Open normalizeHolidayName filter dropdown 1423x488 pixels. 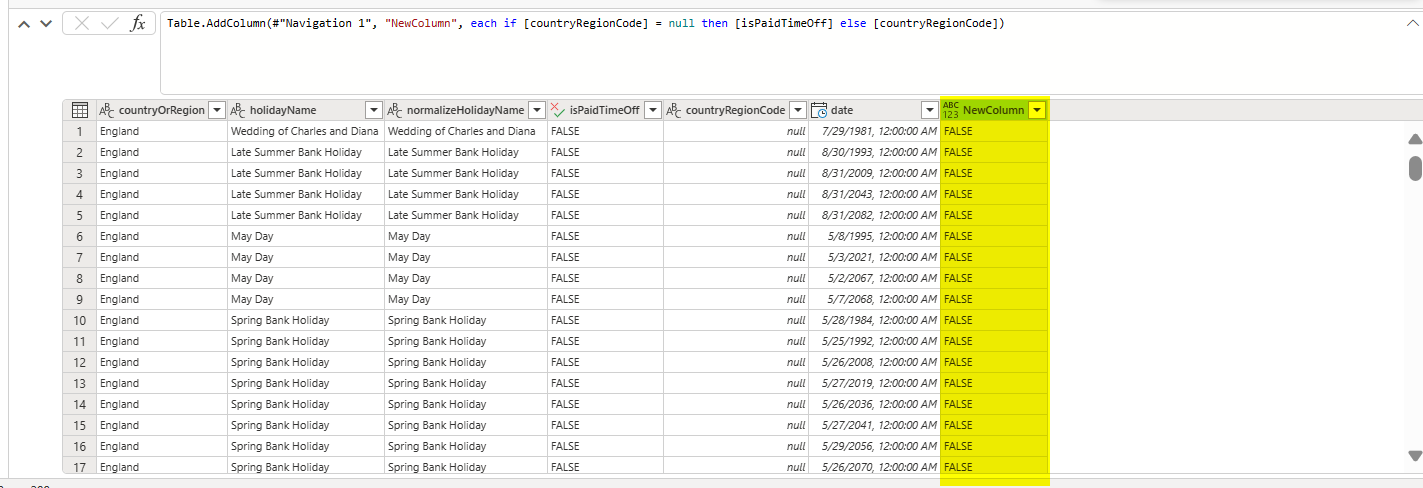coord(537,110)
